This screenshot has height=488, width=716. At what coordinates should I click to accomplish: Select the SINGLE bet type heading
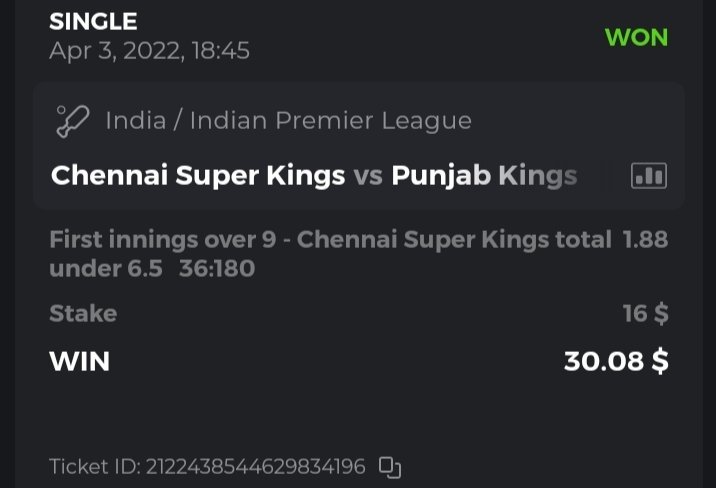pos(93,21)
